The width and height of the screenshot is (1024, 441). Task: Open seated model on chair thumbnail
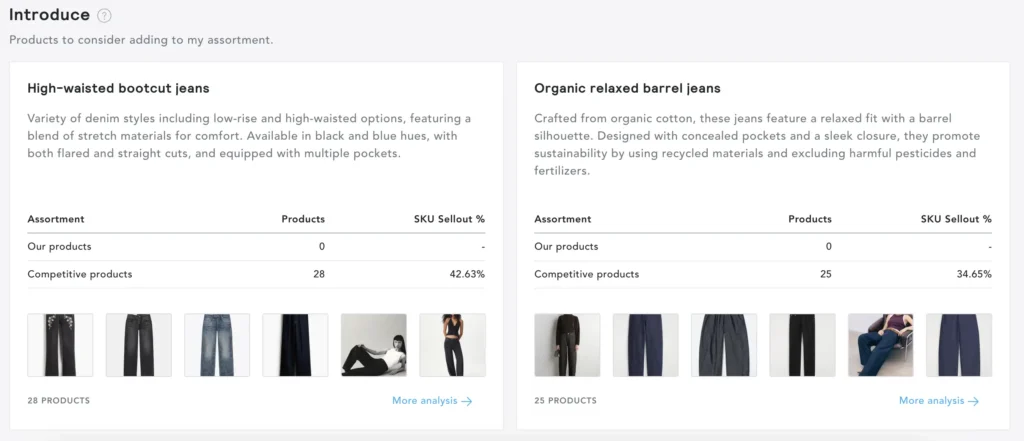881,345
